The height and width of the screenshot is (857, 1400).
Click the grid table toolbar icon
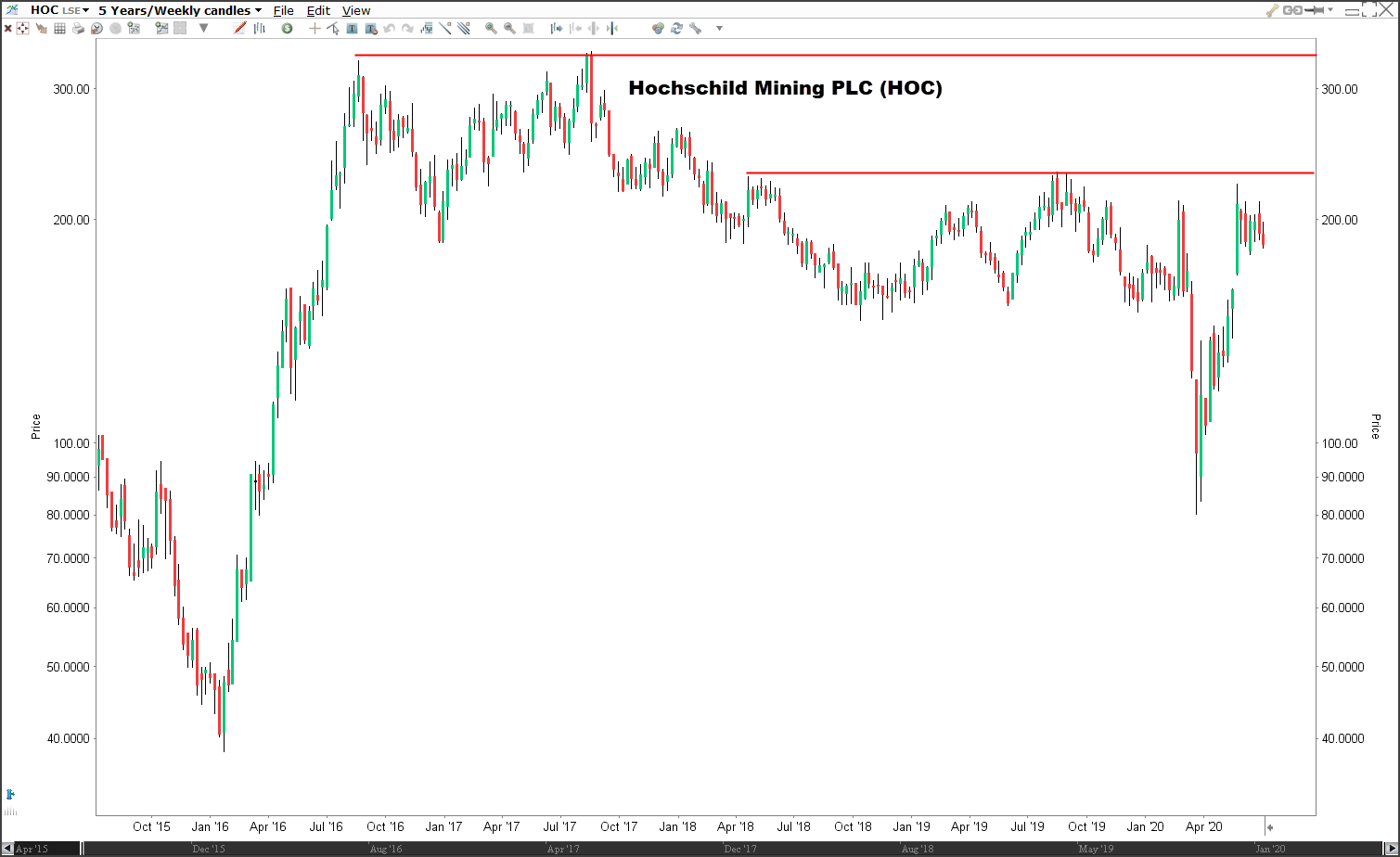59,29
